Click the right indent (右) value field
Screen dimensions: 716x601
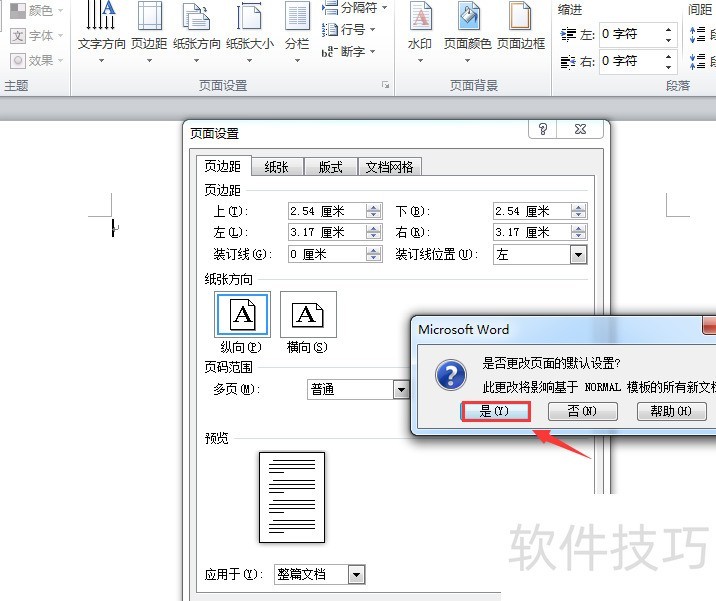point(631,61)
